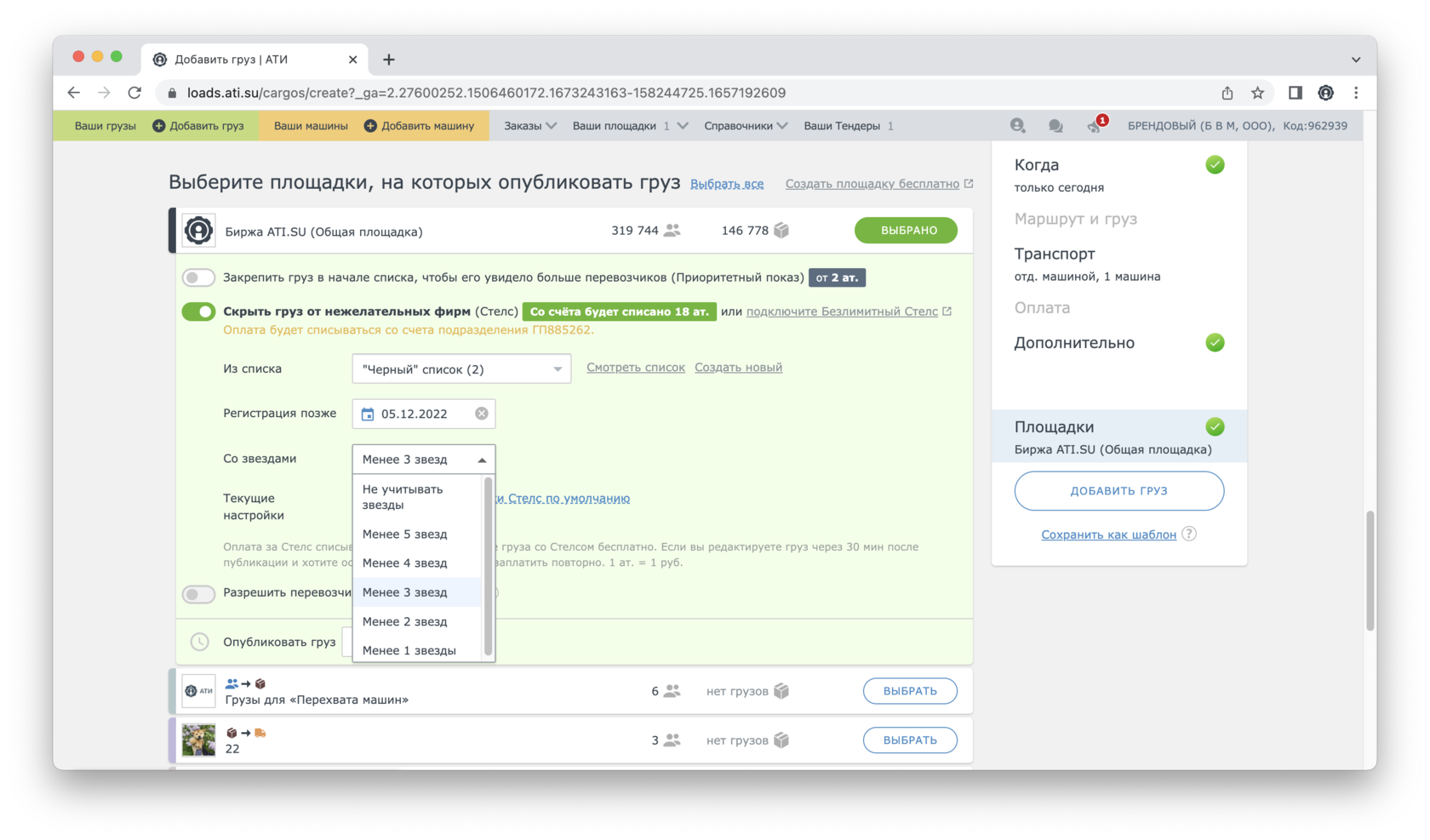1430x840 pixels.
Task: Click the star dropdown list scrollbar
Action: (x=489, y=566)
